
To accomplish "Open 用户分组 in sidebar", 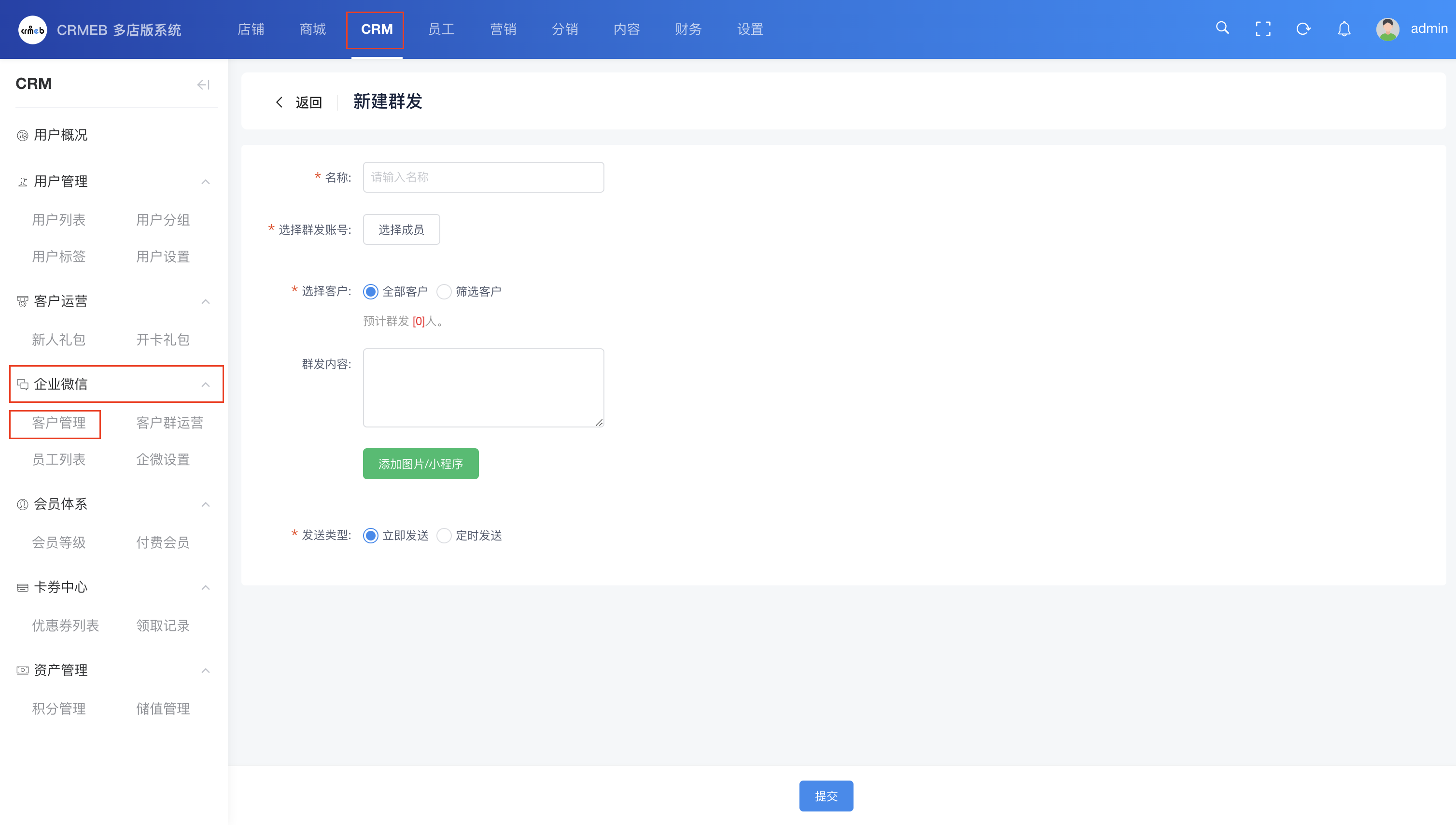I will point(163,220).
